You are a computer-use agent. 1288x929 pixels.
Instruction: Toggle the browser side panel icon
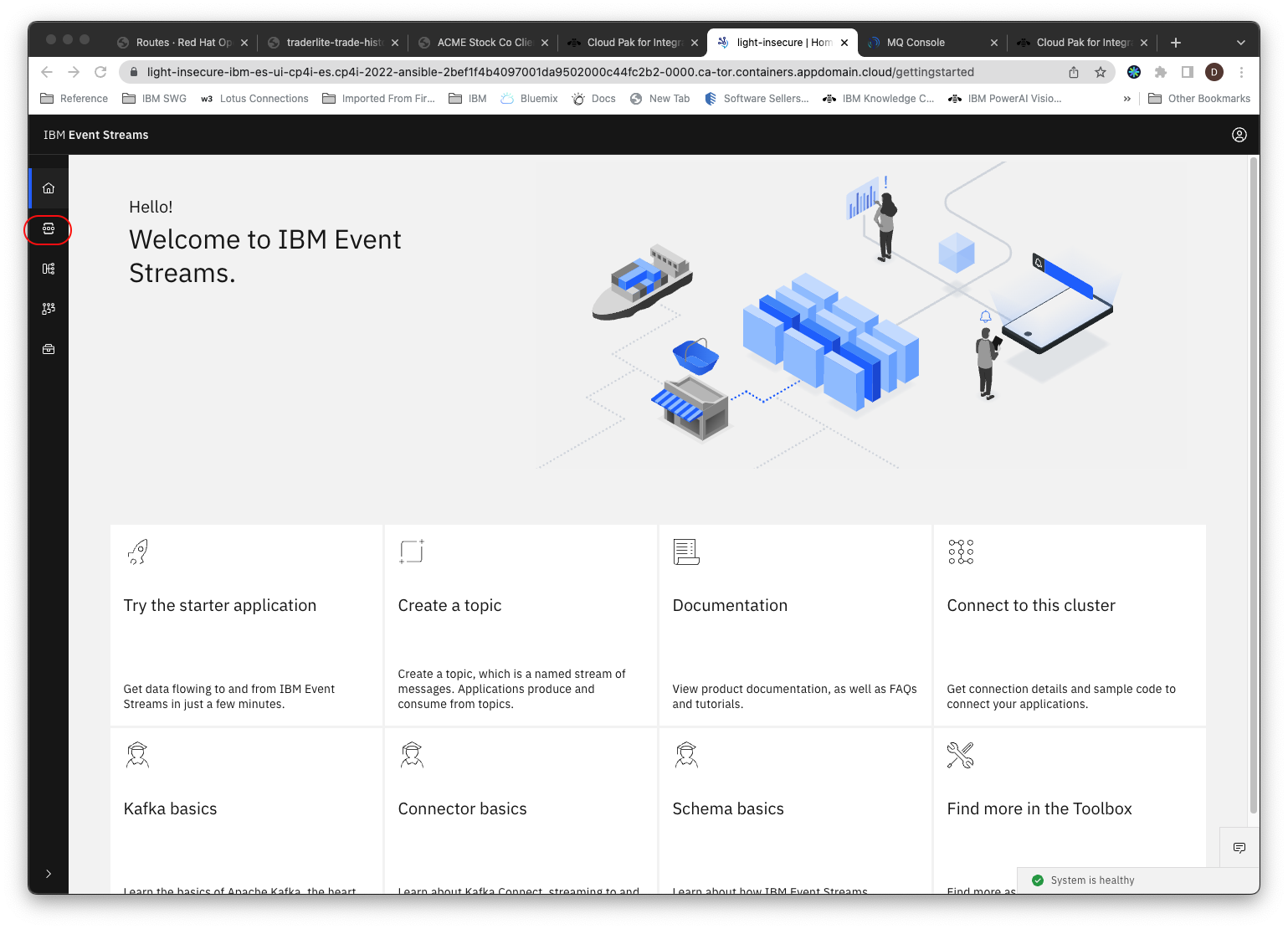pyautogui.click(x=1188, y=72)
